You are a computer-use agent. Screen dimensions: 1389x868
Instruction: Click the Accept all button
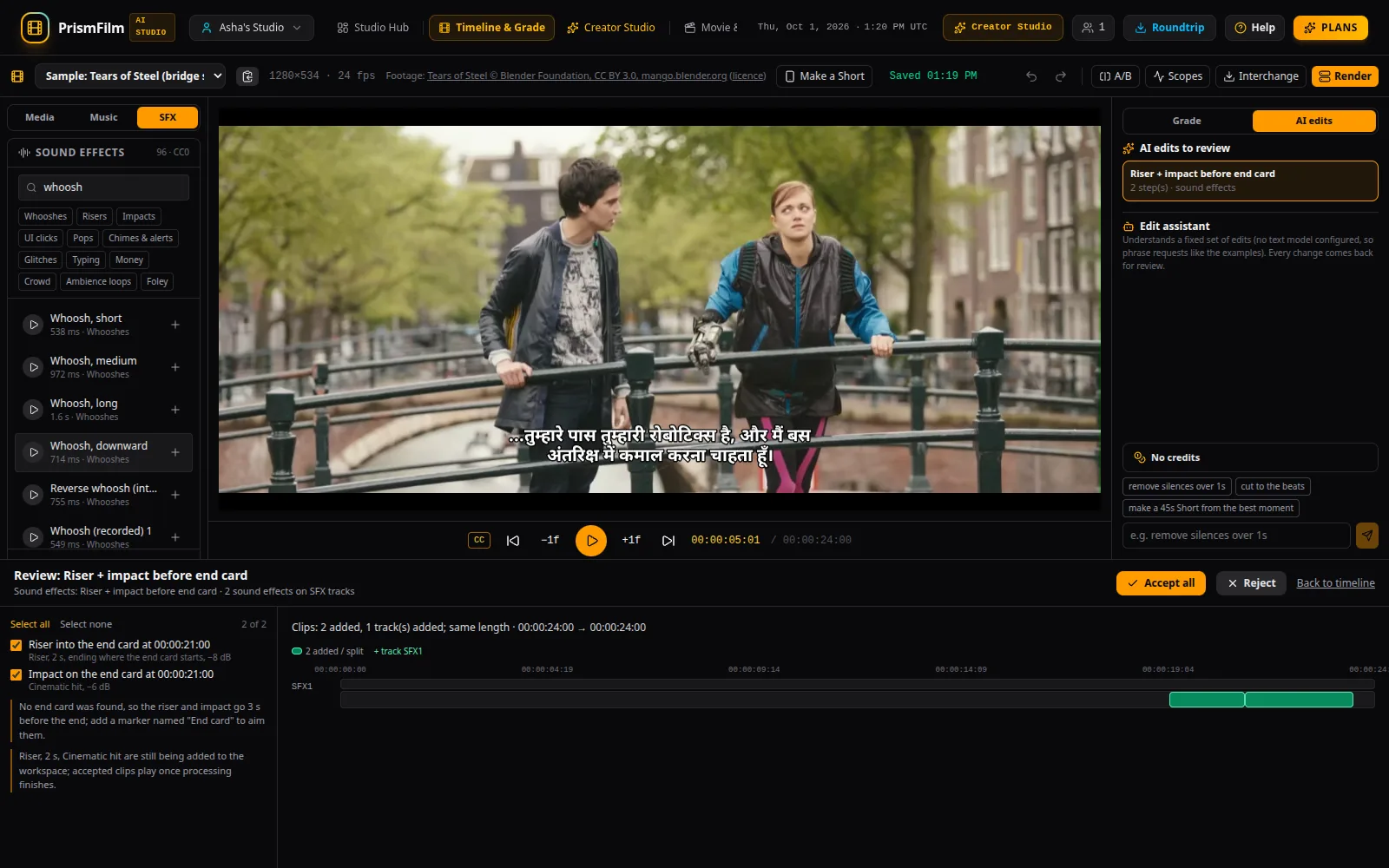[x=1161, y=583]
